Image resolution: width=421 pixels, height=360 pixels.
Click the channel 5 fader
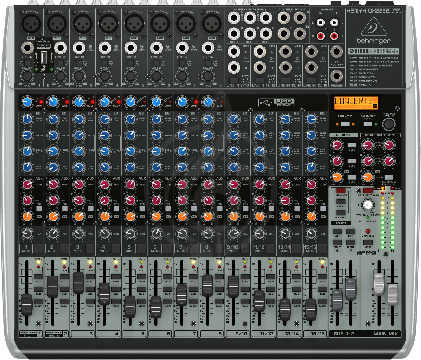tap(130, 306)
